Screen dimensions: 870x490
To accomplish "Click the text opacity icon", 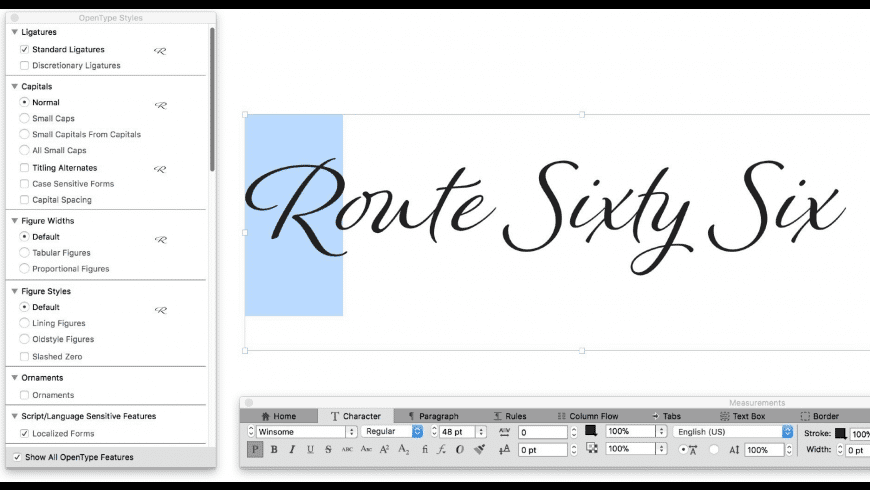I will click(x=592, y=448).
